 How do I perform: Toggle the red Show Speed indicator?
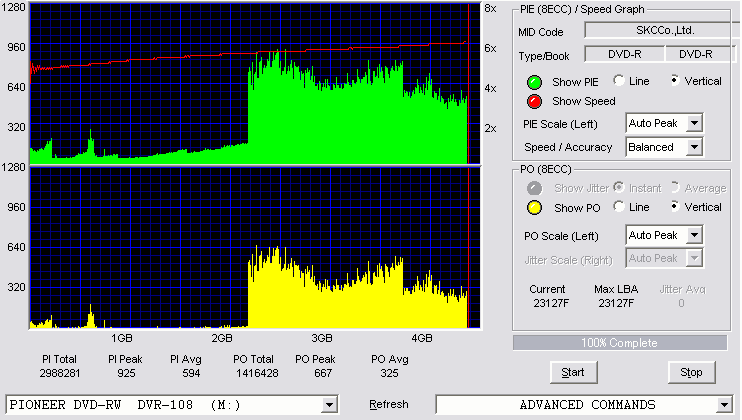click(x=534, y=101)
